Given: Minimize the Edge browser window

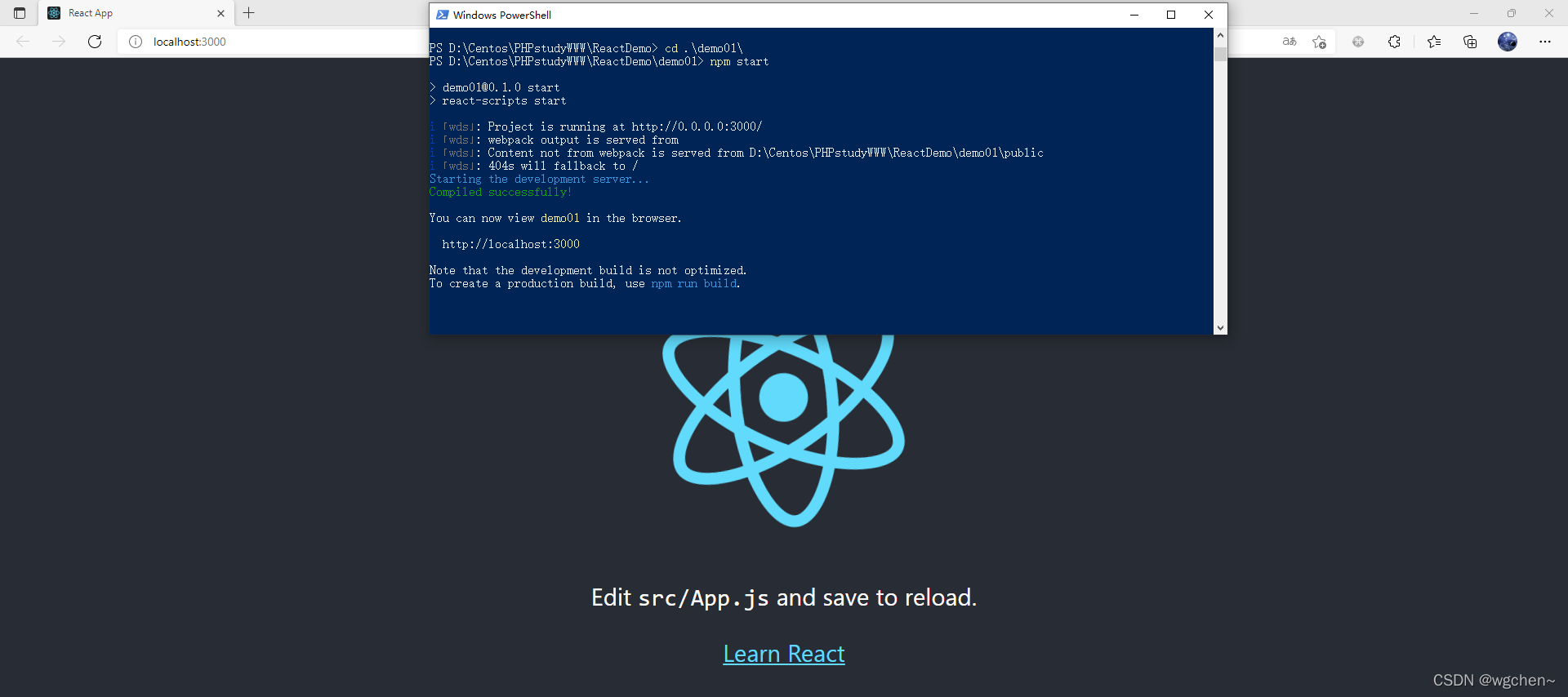Looking at the screenshot, I should tap(1474, 13).
